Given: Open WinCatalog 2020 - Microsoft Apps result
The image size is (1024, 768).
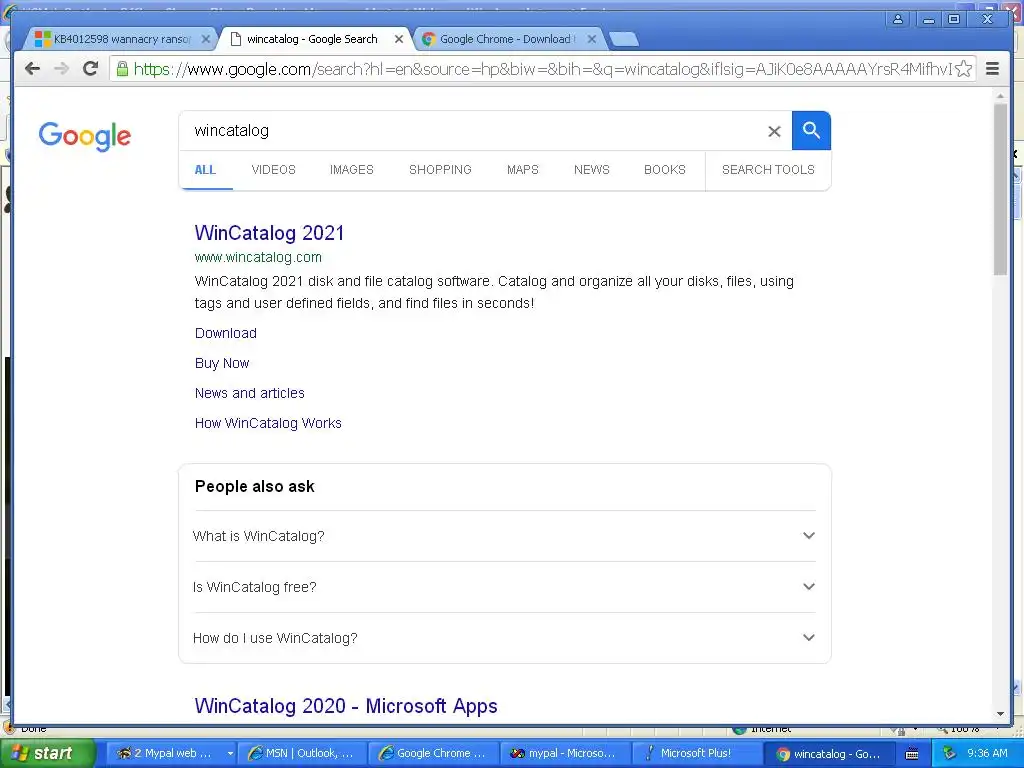Looking at the screenshot, I should click(x=346, y=706).
